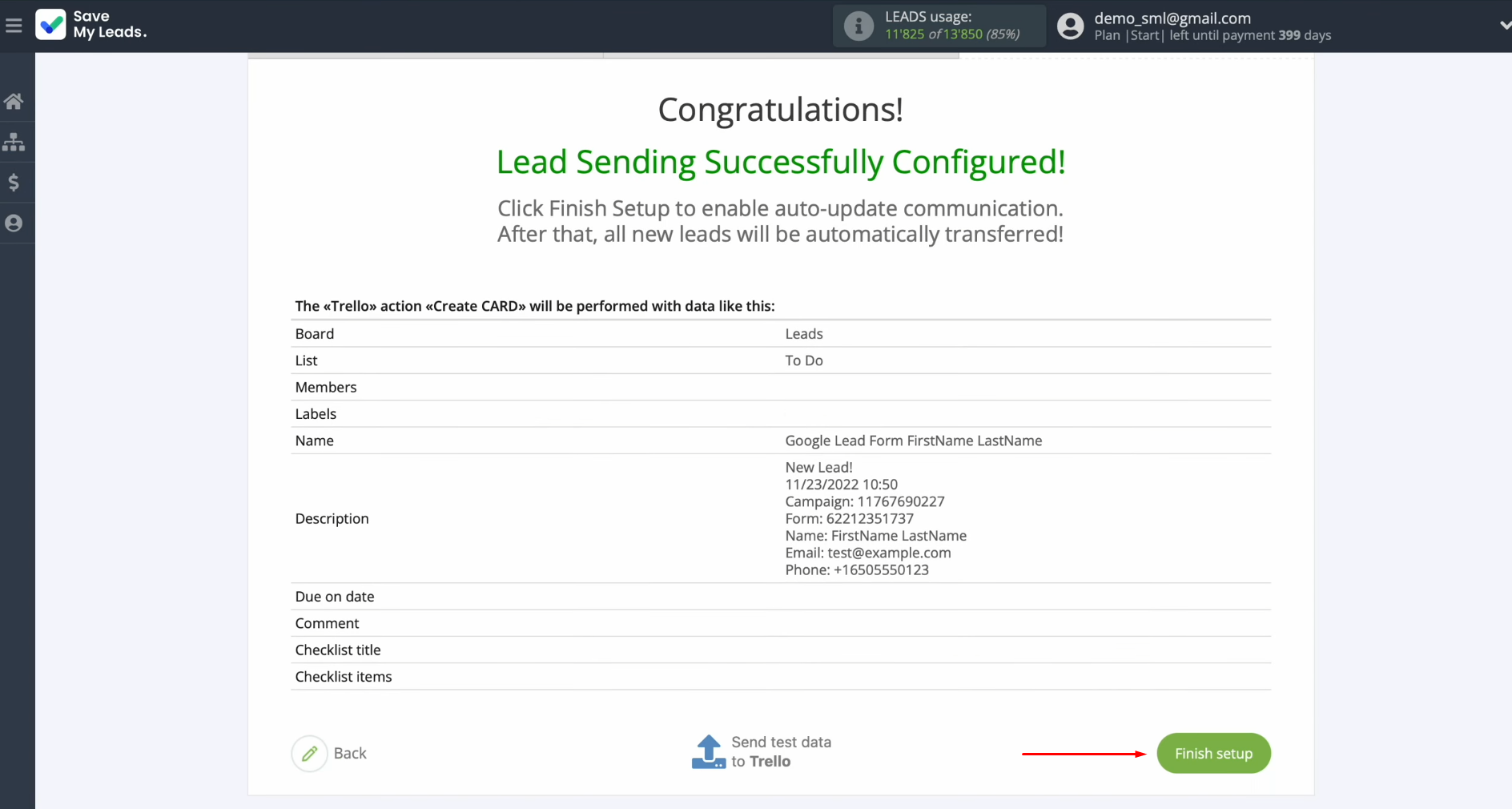Click the Finish setup button
The image size is (1512, 809).
point(1213,753)
